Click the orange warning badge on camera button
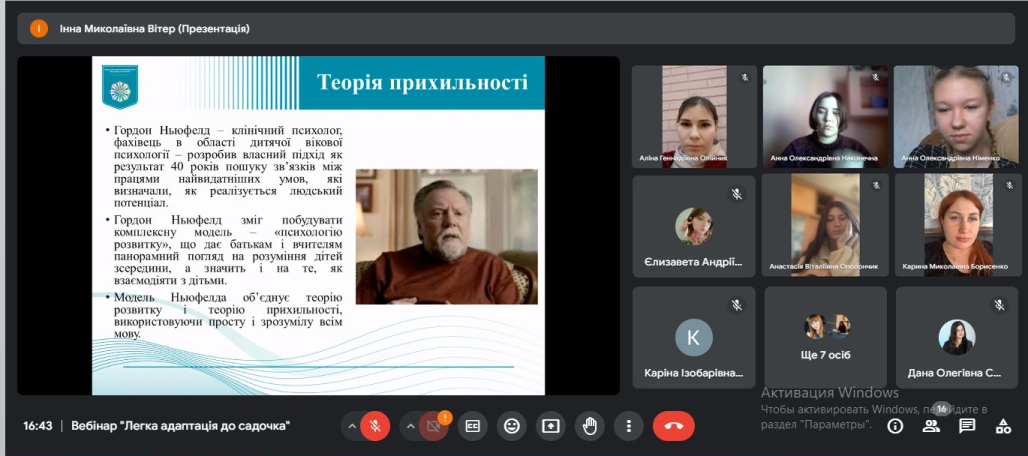 (445, 416)
